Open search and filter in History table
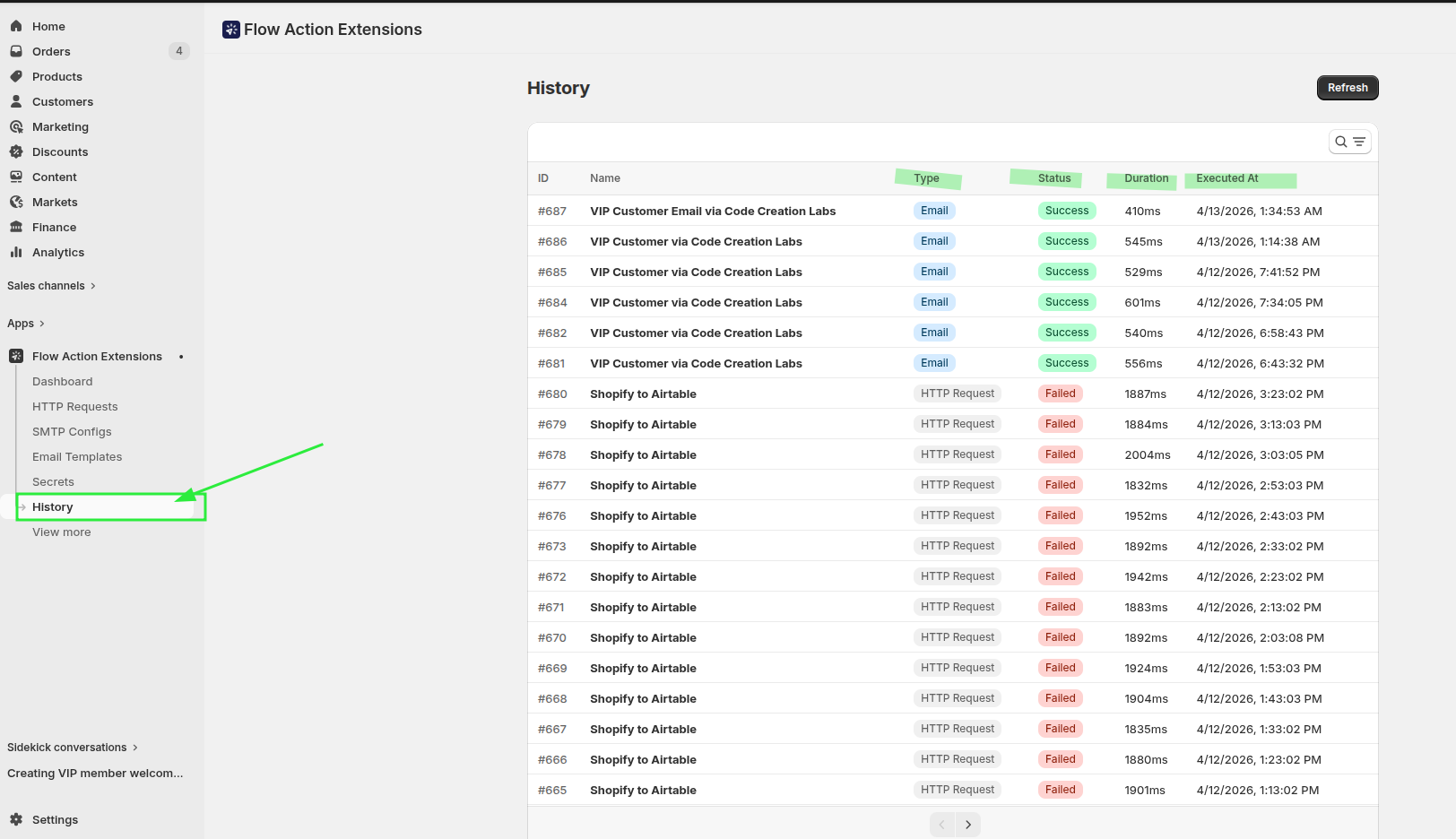 (x=1350, y=142)
